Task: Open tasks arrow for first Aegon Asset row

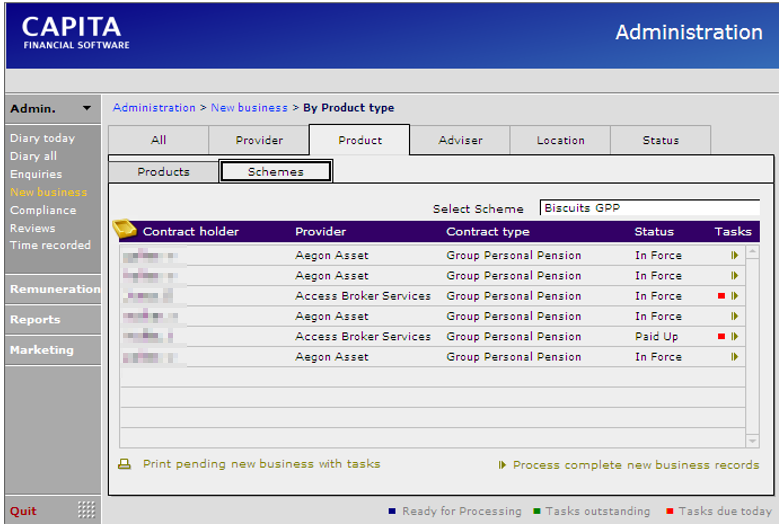Action: tap(734, 255)
